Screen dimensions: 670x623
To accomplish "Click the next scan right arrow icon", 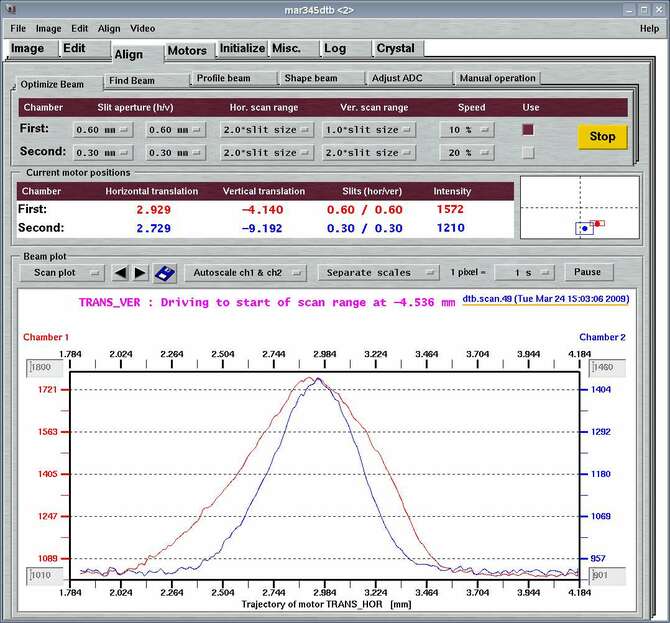I will pyautogui.click(x=140, y=272).
